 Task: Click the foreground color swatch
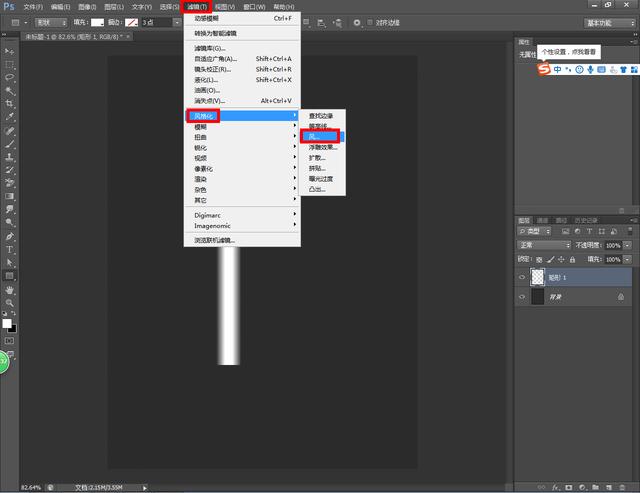coord(7,323)
